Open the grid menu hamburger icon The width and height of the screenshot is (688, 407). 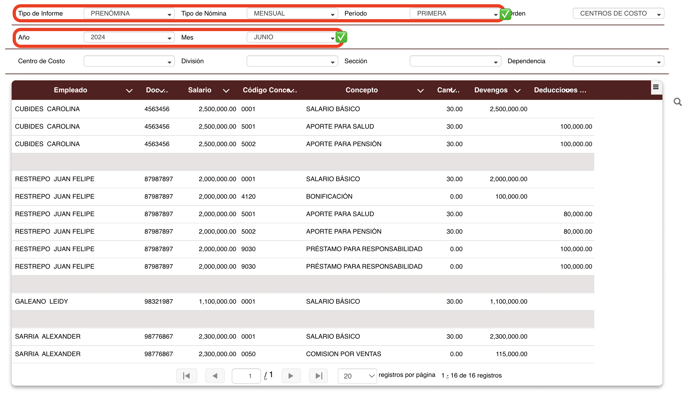click(656, 87)
